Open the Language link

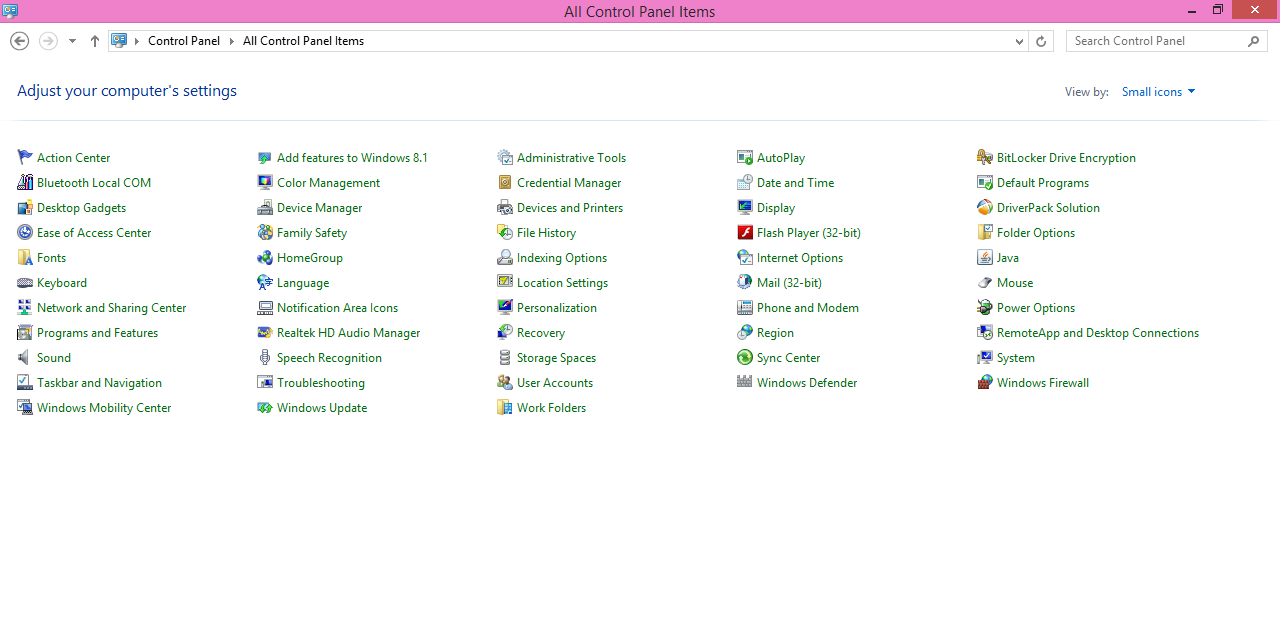303,283
